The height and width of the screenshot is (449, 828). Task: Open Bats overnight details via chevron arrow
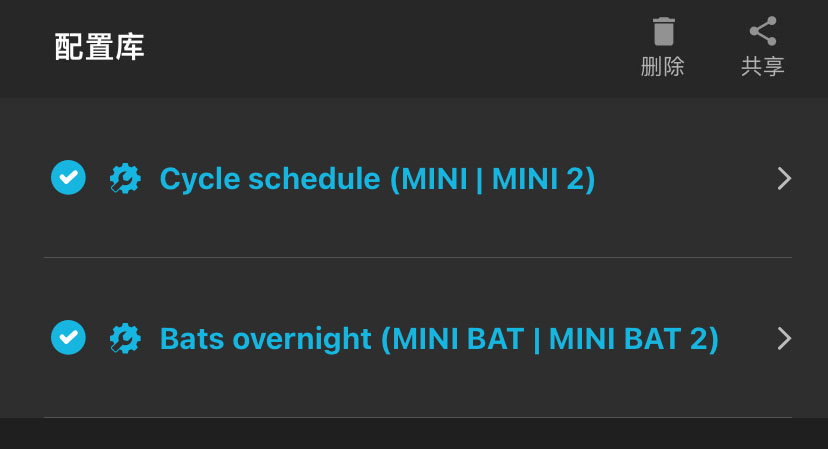(784, 338)
